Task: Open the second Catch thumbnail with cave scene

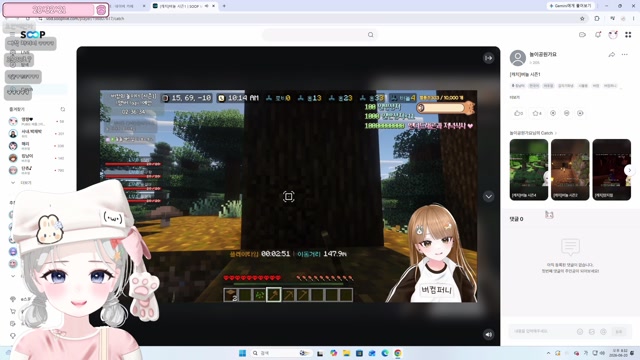Action: [x=570, y=169]
